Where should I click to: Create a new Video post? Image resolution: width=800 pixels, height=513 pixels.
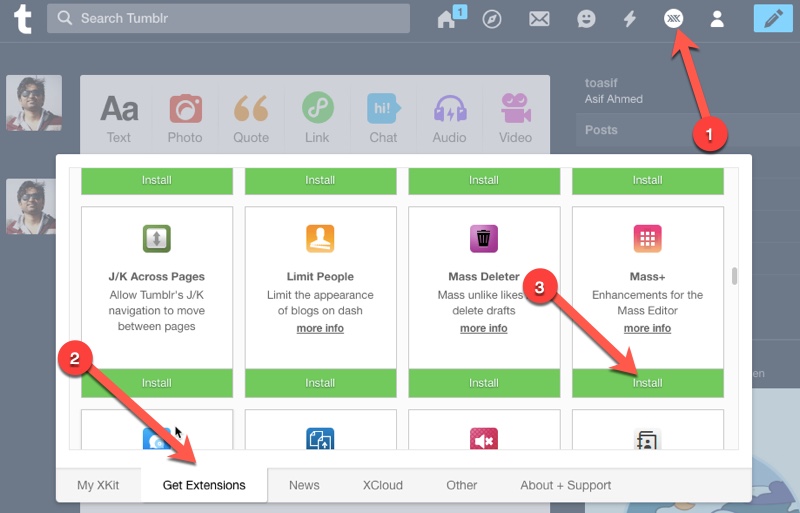[x=515, y=119]
